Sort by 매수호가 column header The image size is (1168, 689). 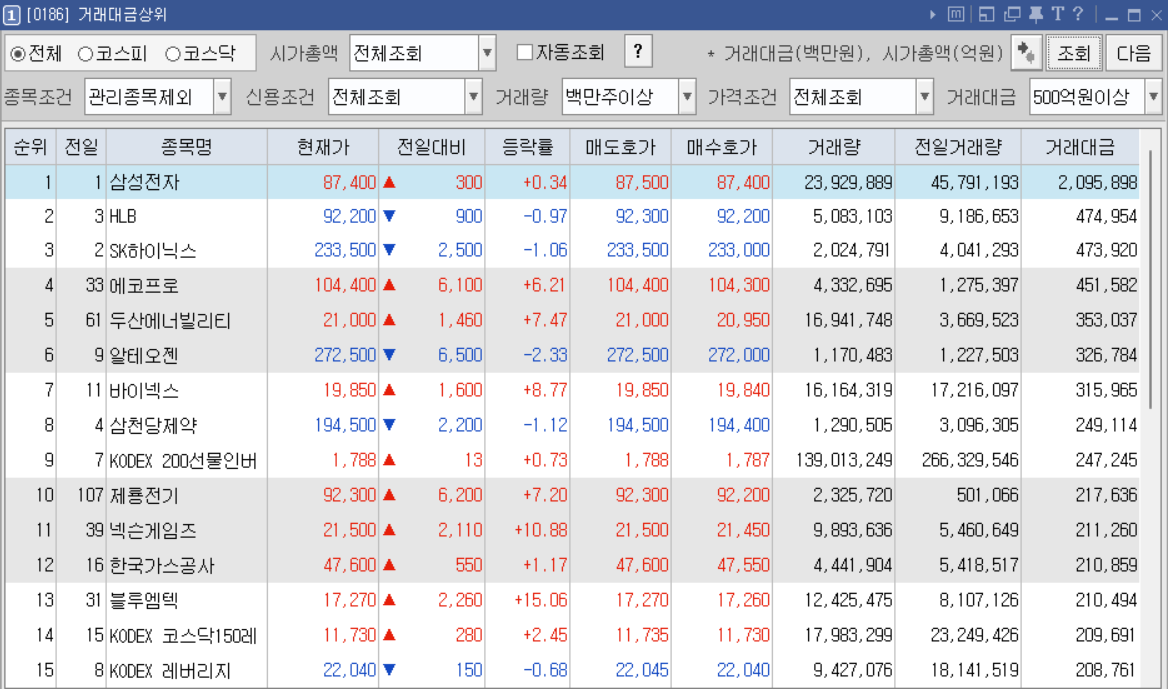point(722,147)
